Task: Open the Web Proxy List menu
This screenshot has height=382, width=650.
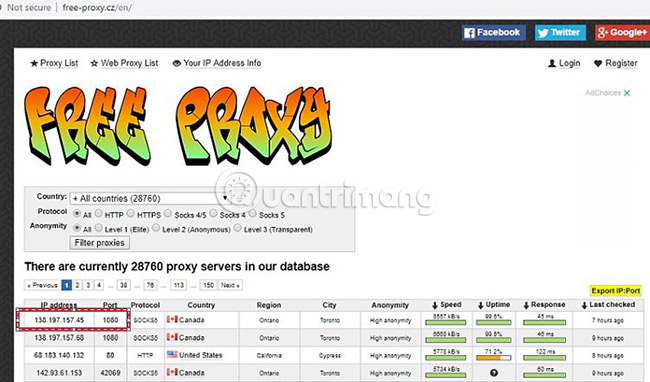Action: (124, 63)
